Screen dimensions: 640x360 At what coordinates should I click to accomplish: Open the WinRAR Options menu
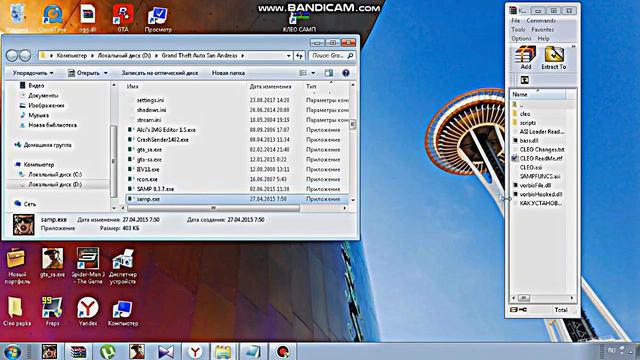(x=521, y=38)
